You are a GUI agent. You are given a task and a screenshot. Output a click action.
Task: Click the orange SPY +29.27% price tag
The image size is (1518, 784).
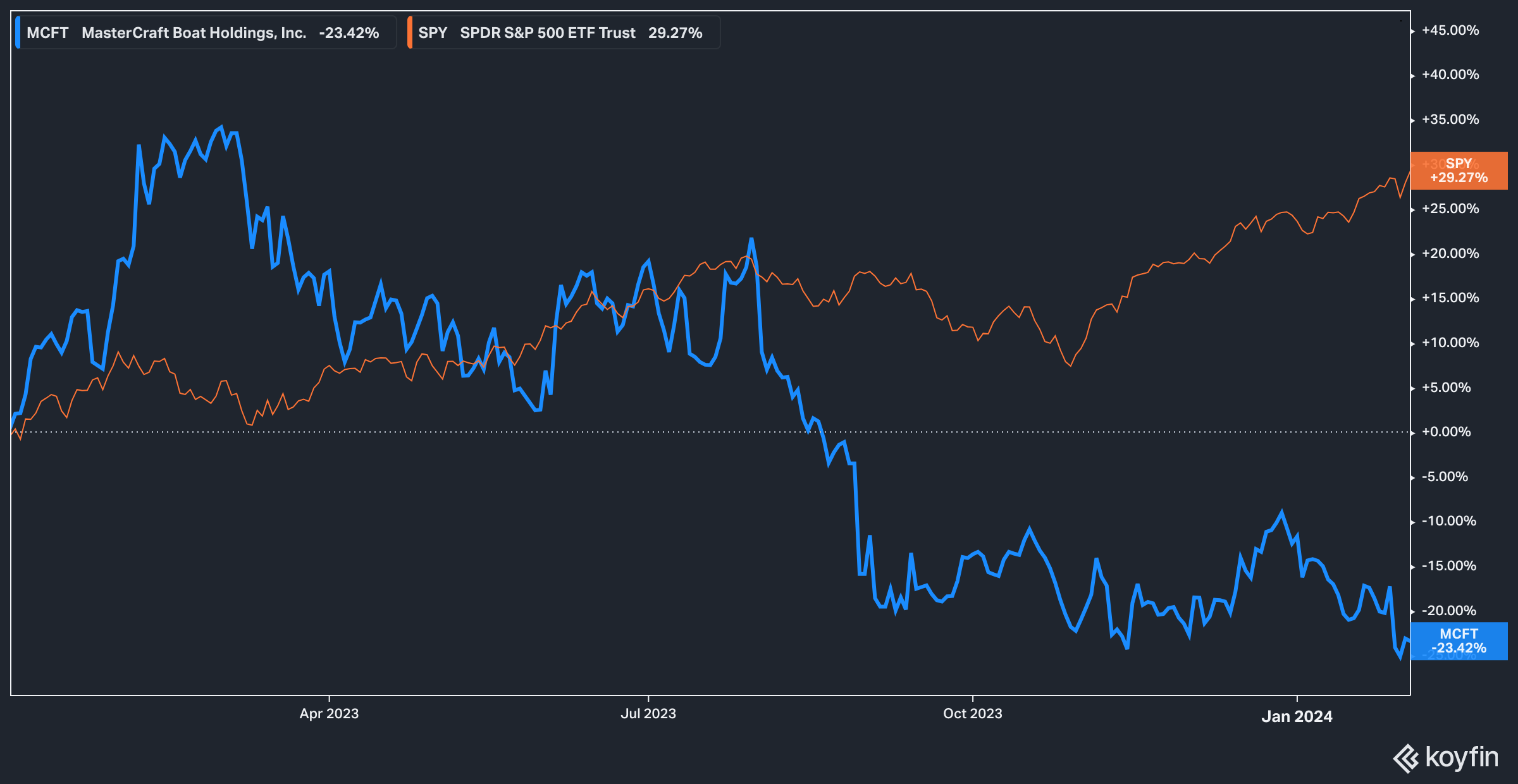pos(1459,171)
